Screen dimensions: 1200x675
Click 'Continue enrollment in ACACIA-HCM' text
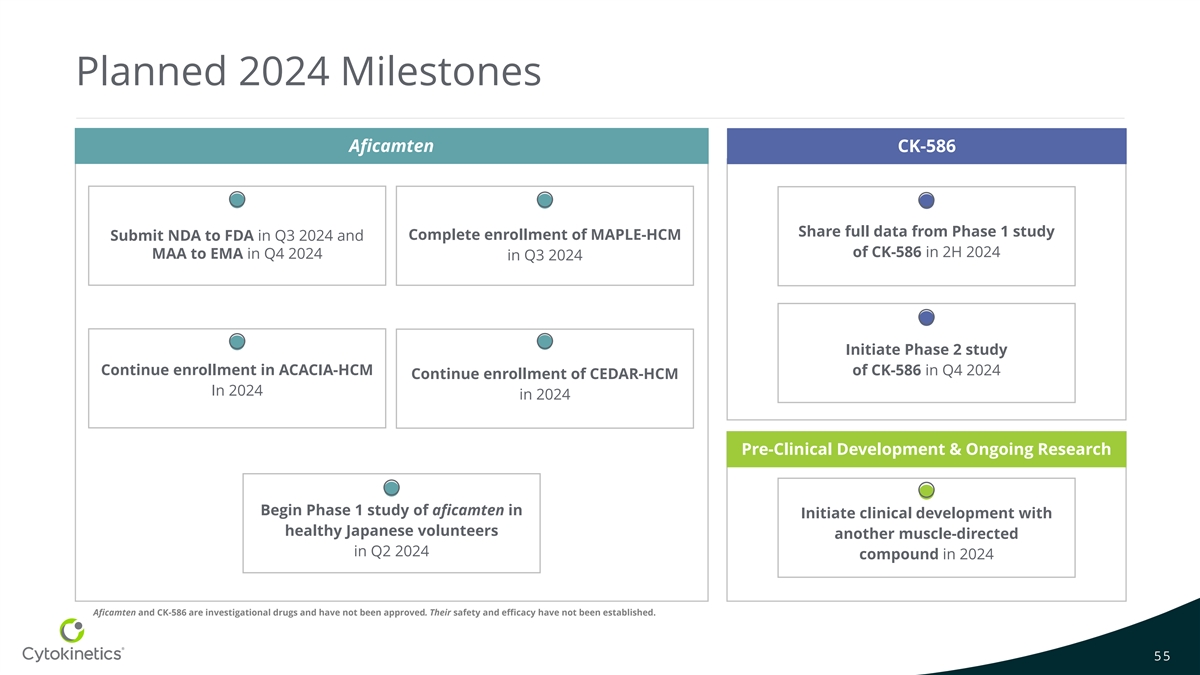[x=237, y=370]
